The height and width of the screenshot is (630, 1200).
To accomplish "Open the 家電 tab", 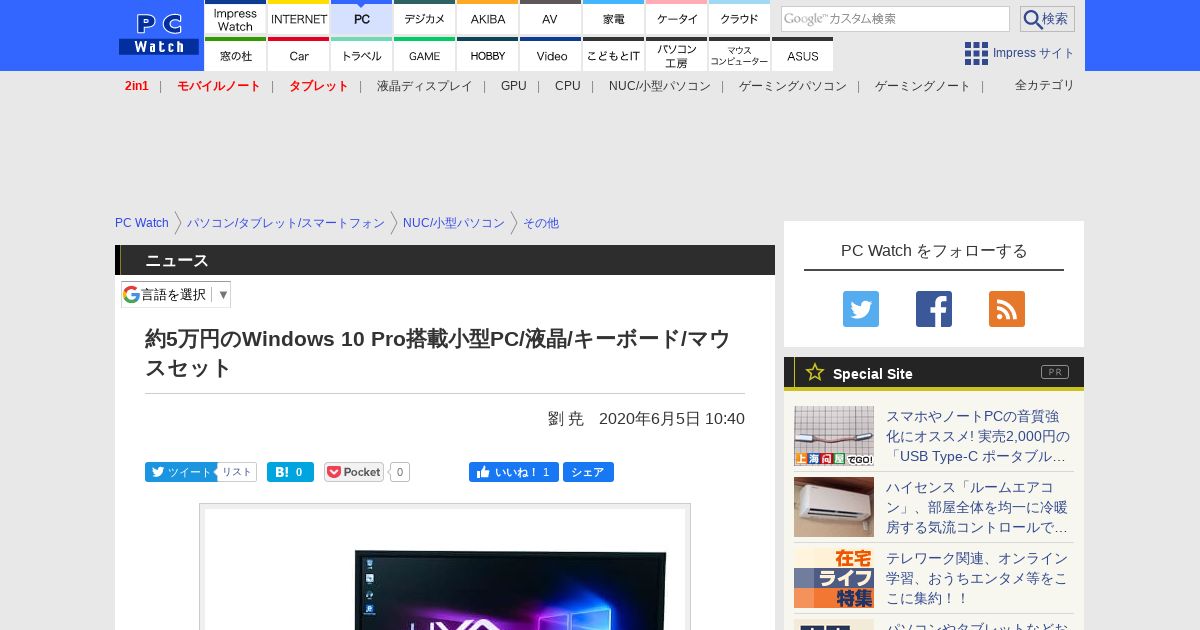I will pyautogui.click(x=614, y=17).
